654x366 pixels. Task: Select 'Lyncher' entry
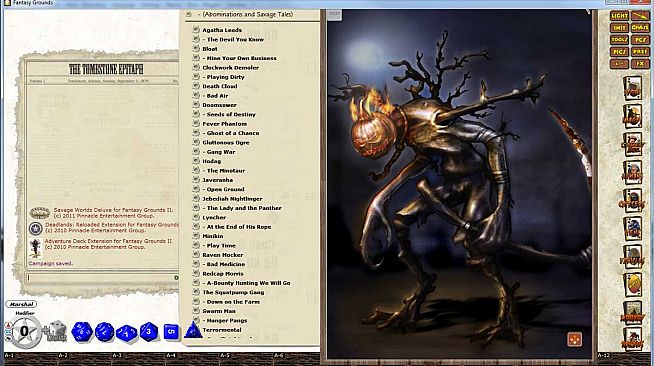pyautogui.click(x=214, y=218)
